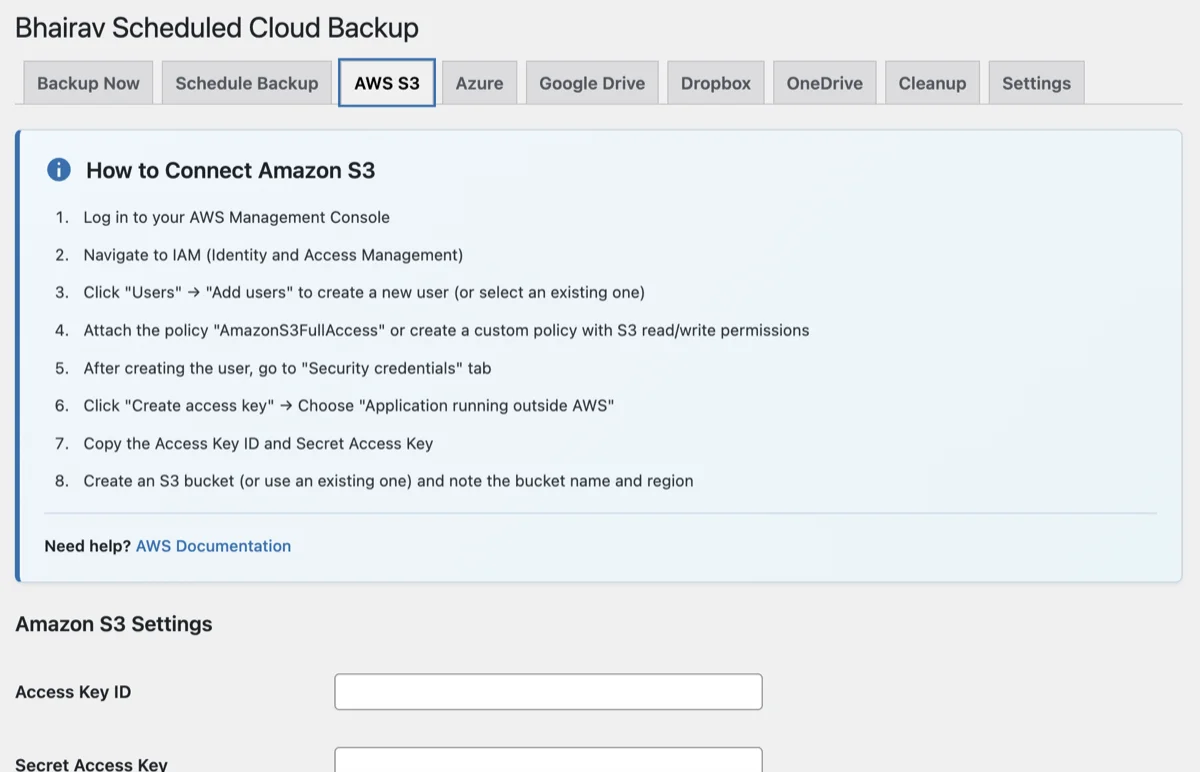The height and width of the screenshot is (772, 1200).
Task: Click the How to Connect Amazon S3 heading
Action: (230, 170)
